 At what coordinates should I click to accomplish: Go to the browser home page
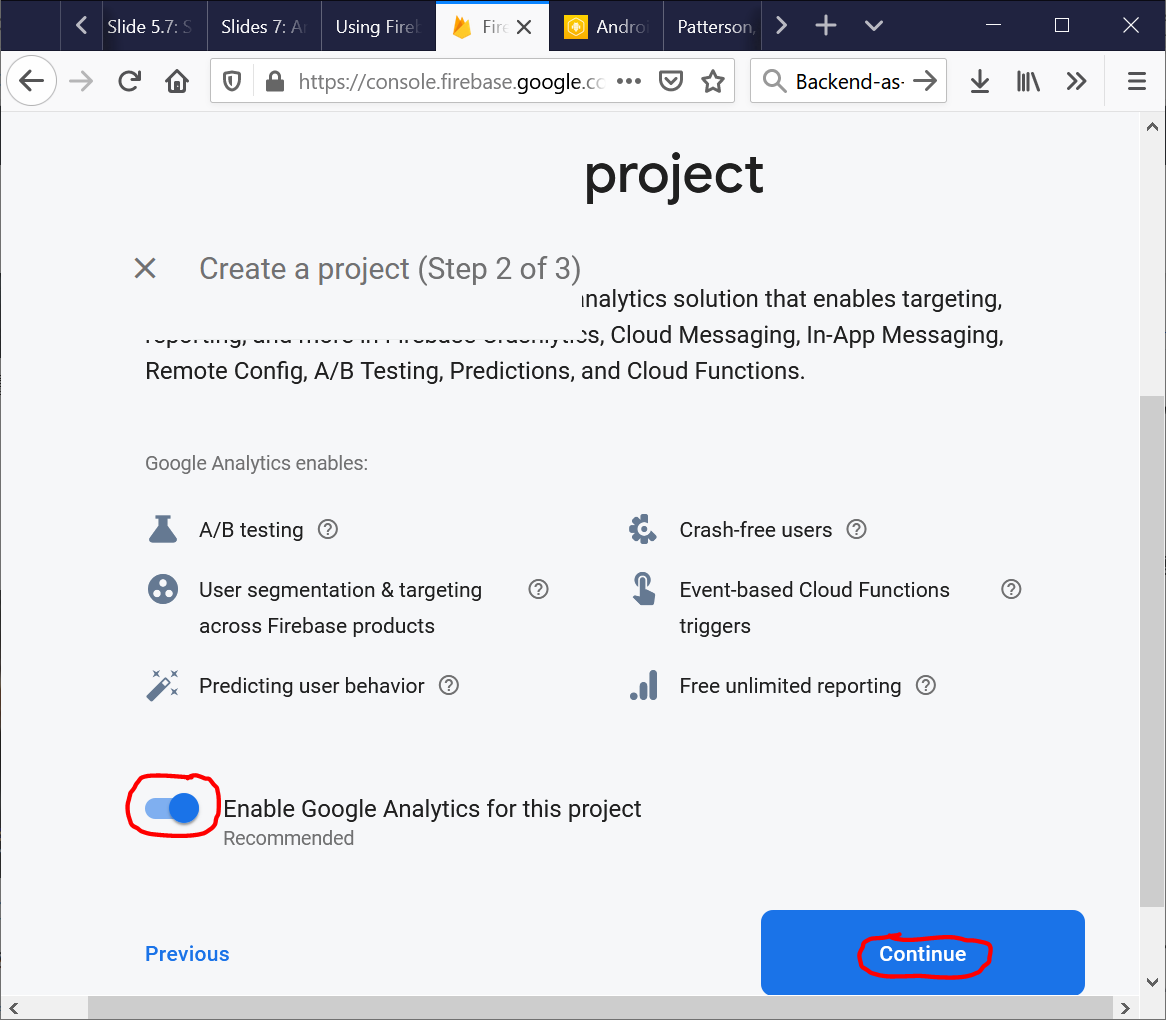(x=177, y=81)
